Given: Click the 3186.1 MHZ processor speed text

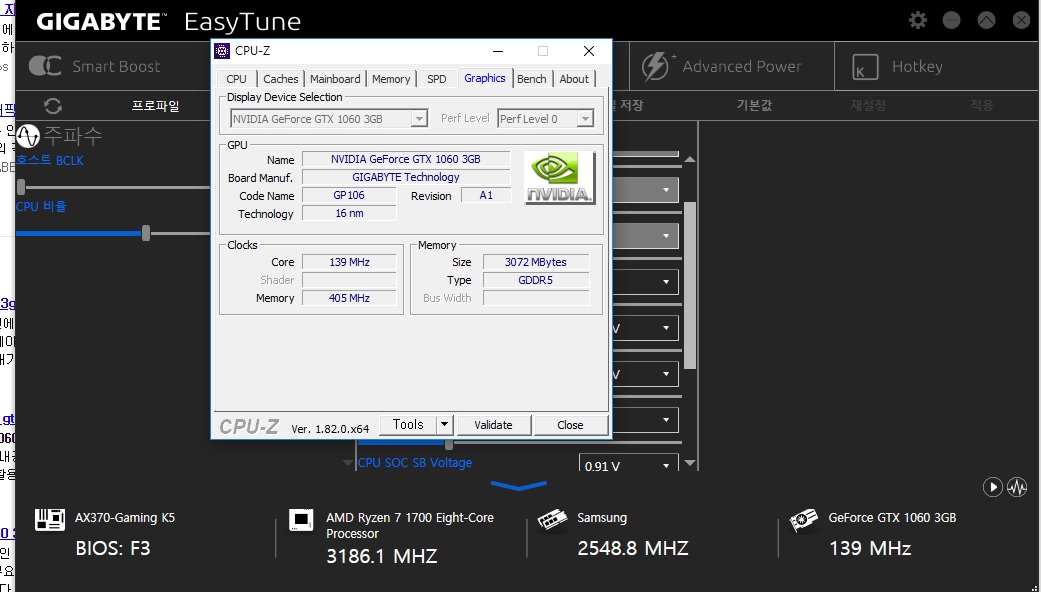Looking at the screenshot, I should (381, 555).
